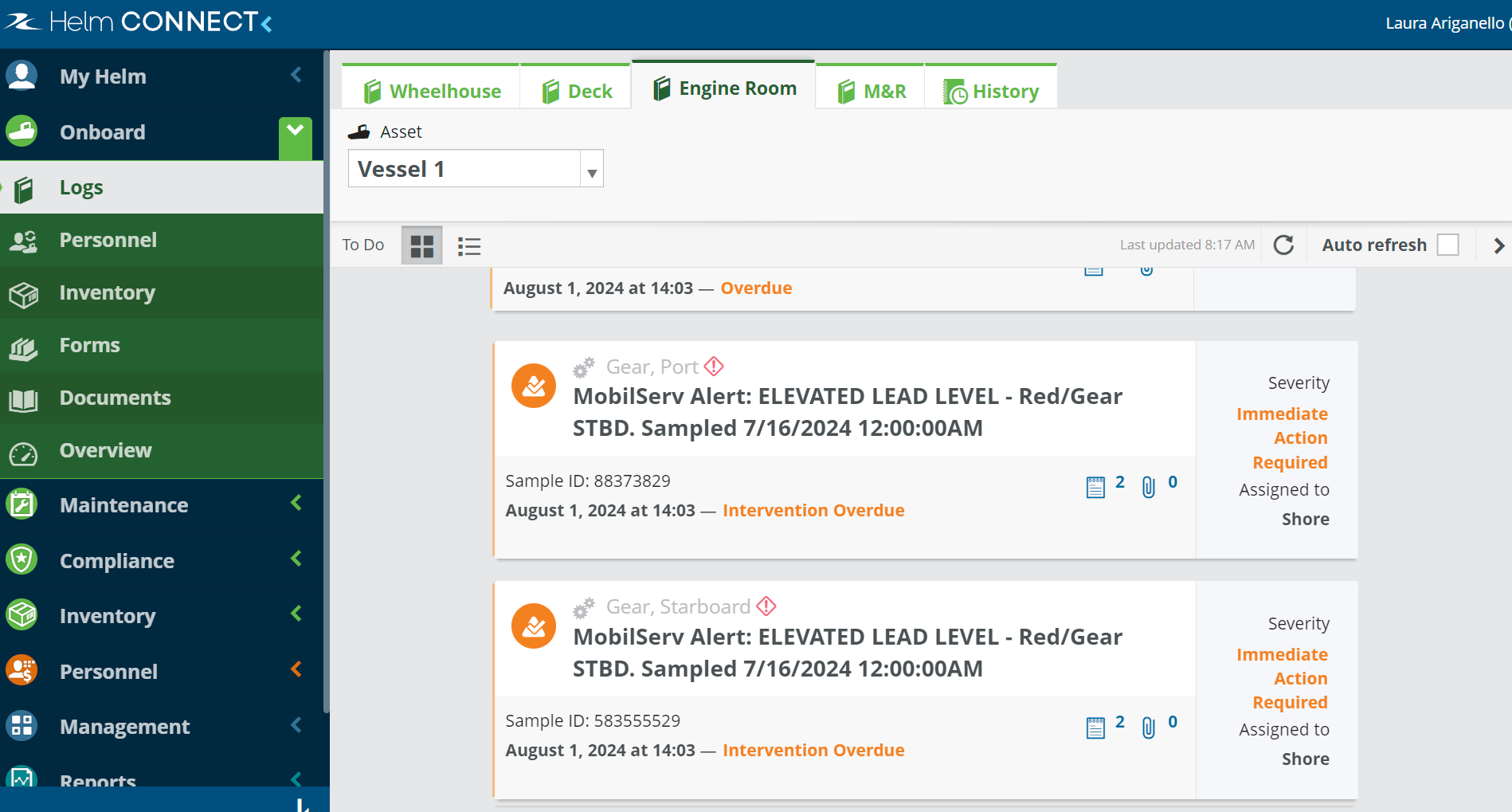Image resolution: width=1512 pixels, height=812 pixels.
Task: Switch To Do to card grid view
Action: pos(421,245)
